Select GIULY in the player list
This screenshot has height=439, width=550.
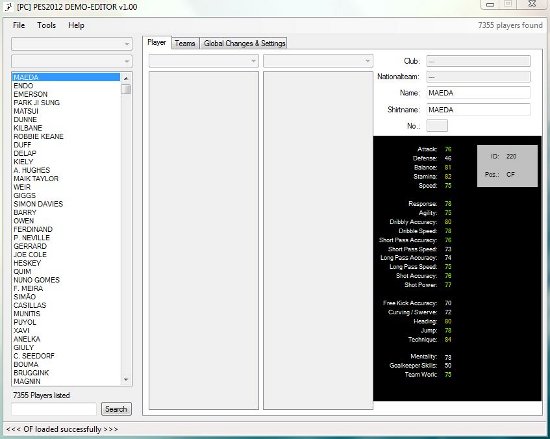66,347
